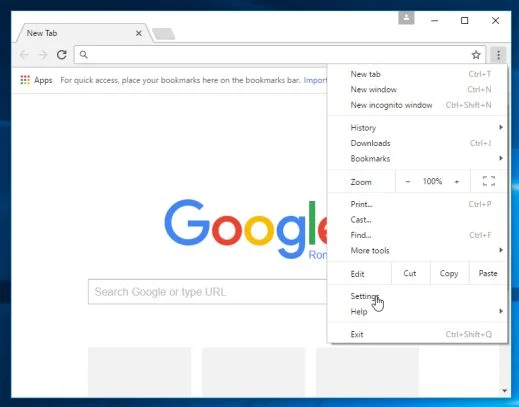This screenshot has height=407, width=519.
Task: Maximize the Chrome window
Action: click(464, 21)
